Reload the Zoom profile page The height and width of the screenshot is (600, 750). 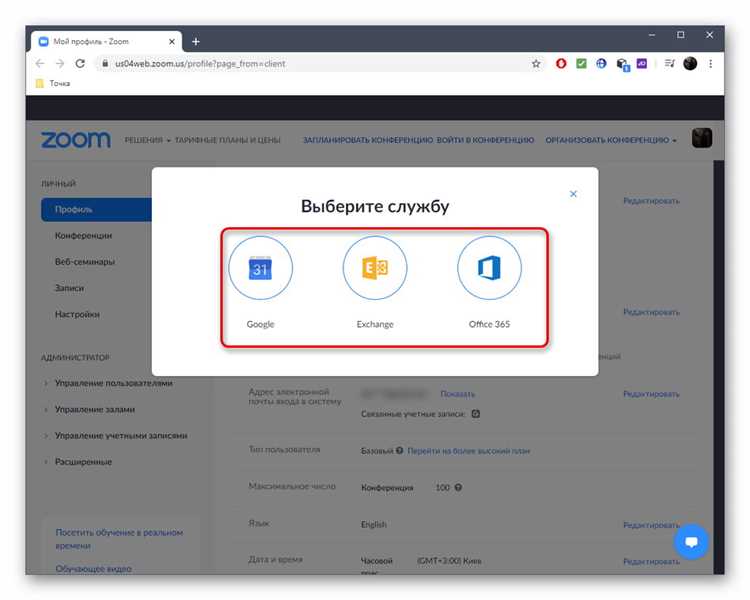tap(80, 64)
